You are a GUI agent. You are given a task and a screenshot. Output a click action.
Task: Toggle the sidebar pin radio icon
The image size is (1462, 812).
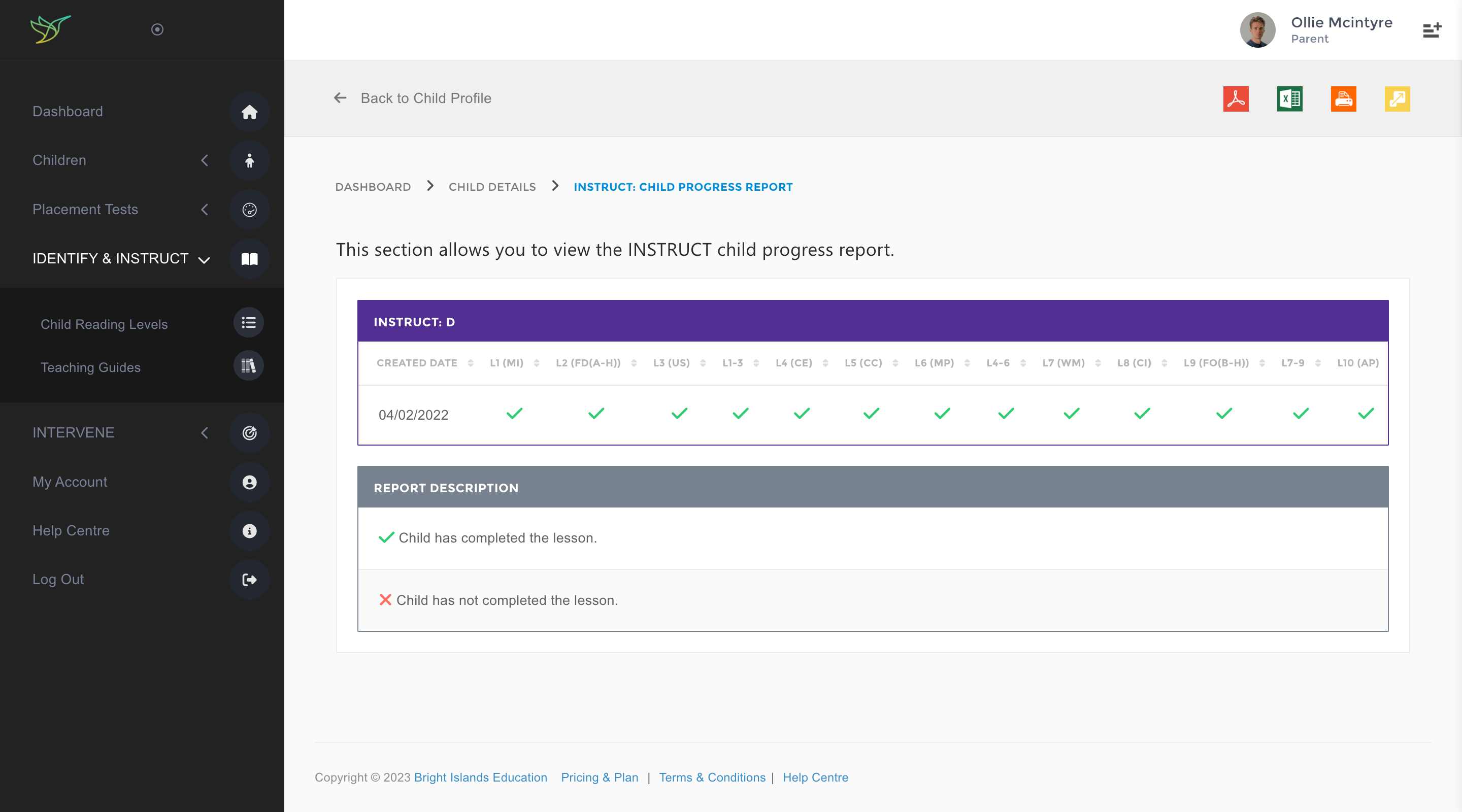click(157, 29)
